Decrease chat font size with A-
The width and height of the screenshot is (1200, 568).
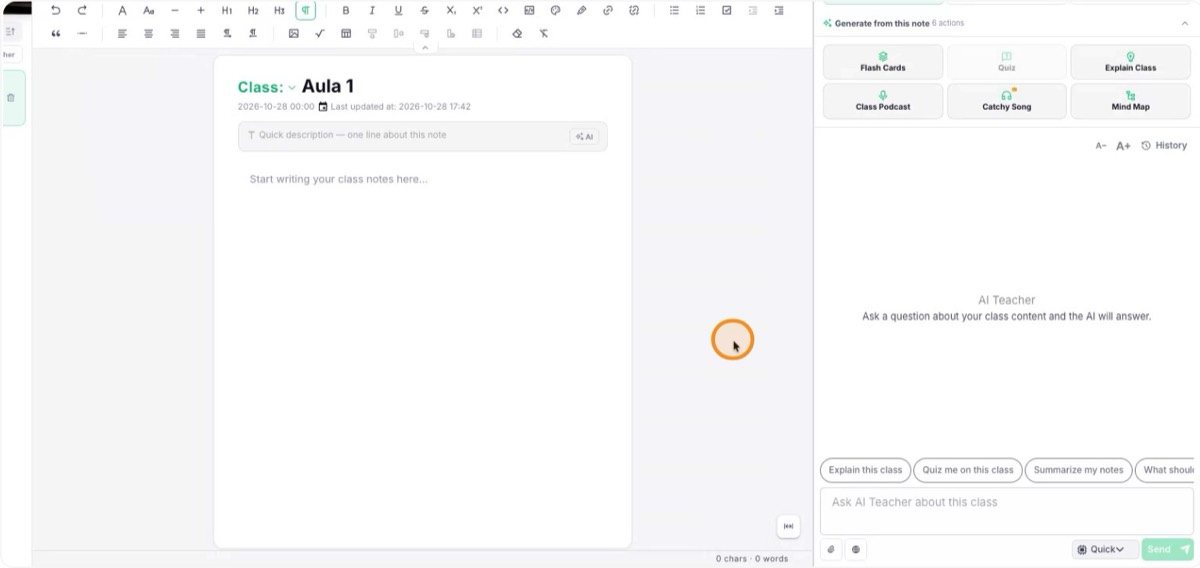(1101, 146)
